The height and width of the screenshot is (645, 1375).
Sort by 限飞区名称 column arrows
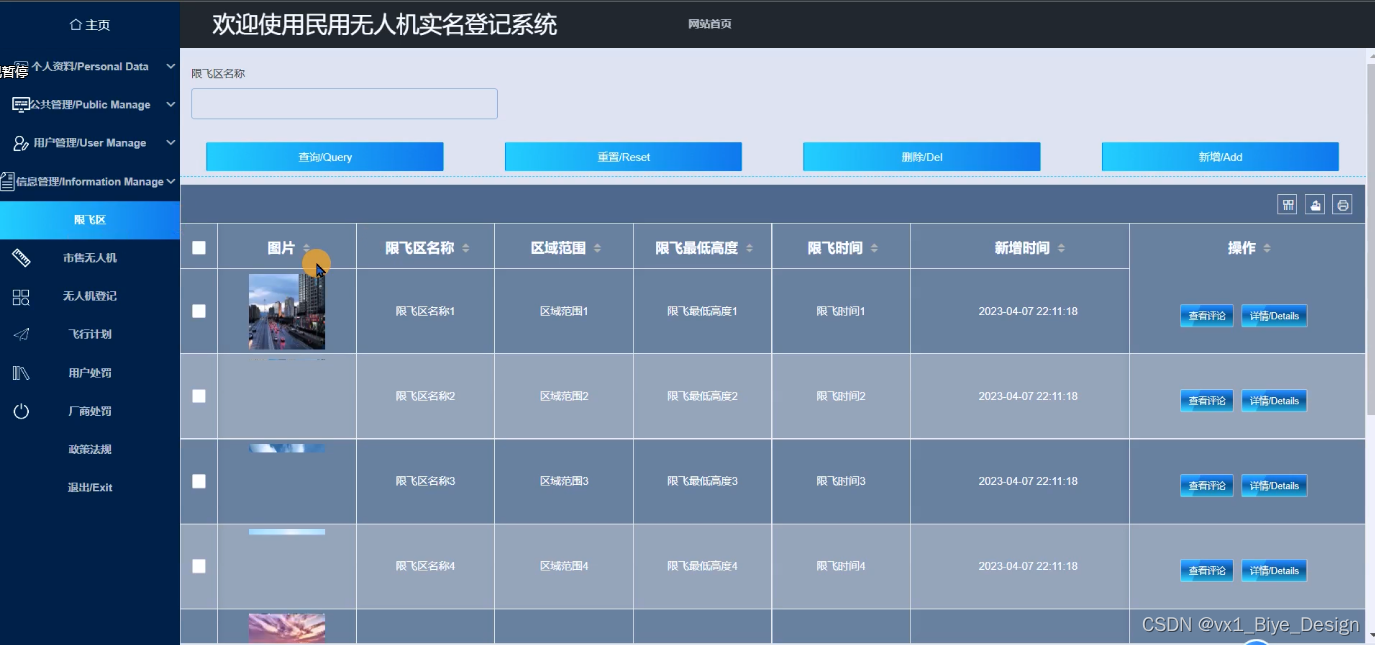coord(465,248)
